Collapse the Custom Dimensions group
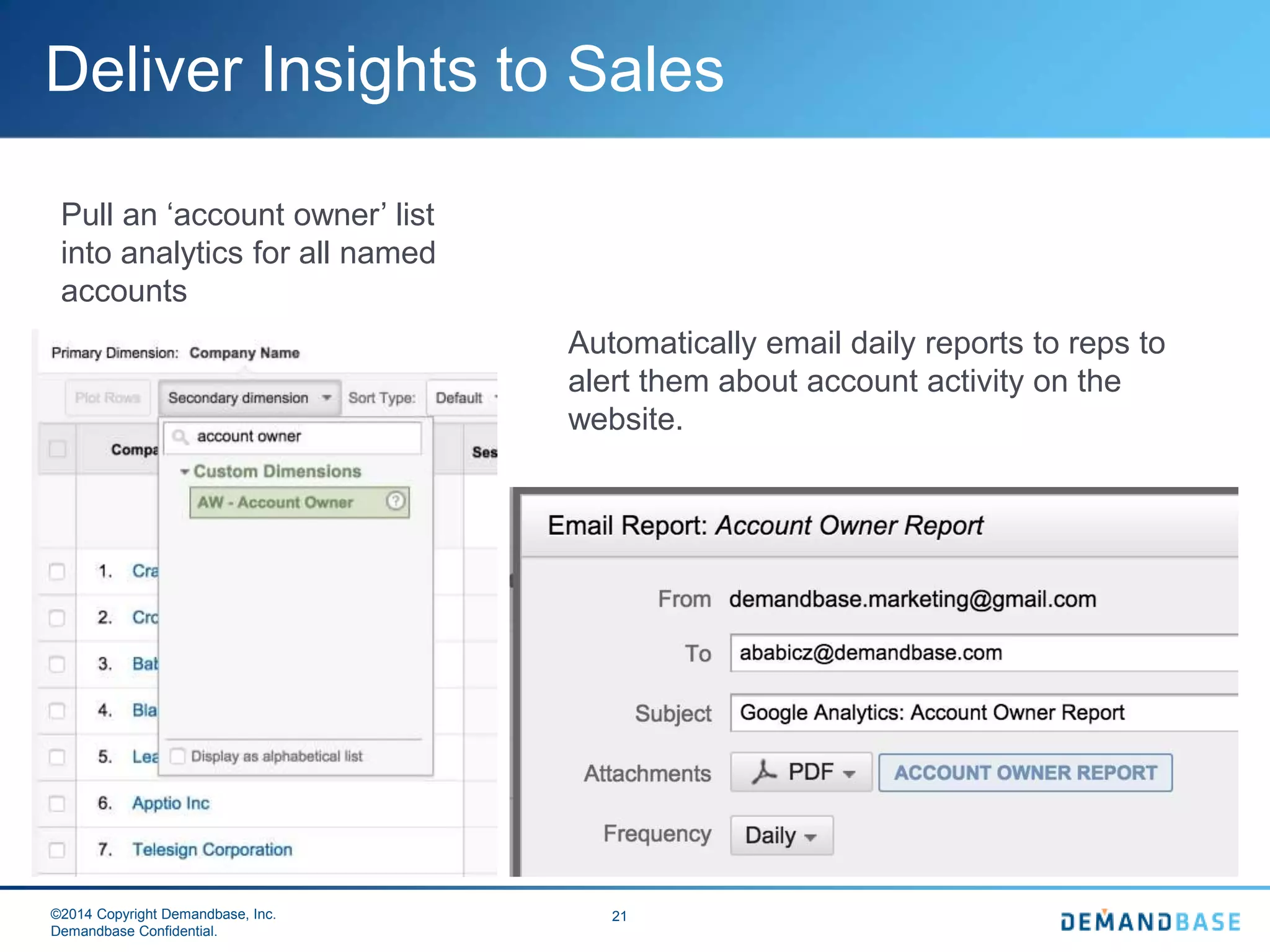 [x=184, y=472]
